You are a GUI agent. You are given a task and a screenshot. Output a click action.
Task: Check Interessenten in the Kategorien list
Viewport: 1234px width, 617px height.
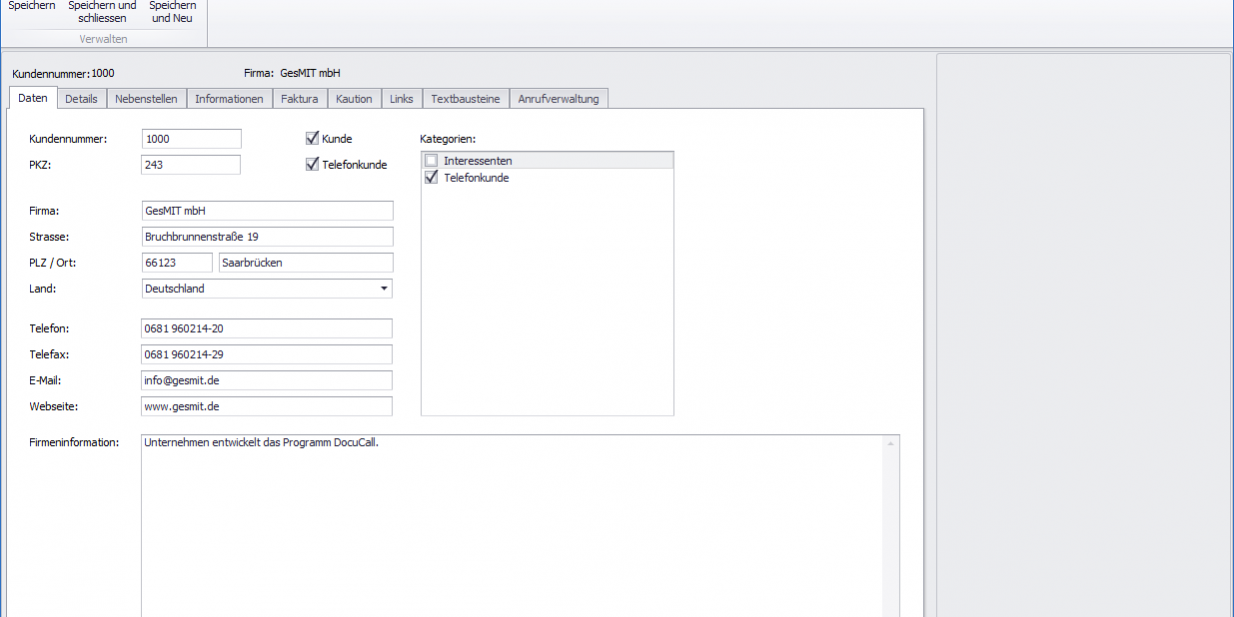click(431, 161)
